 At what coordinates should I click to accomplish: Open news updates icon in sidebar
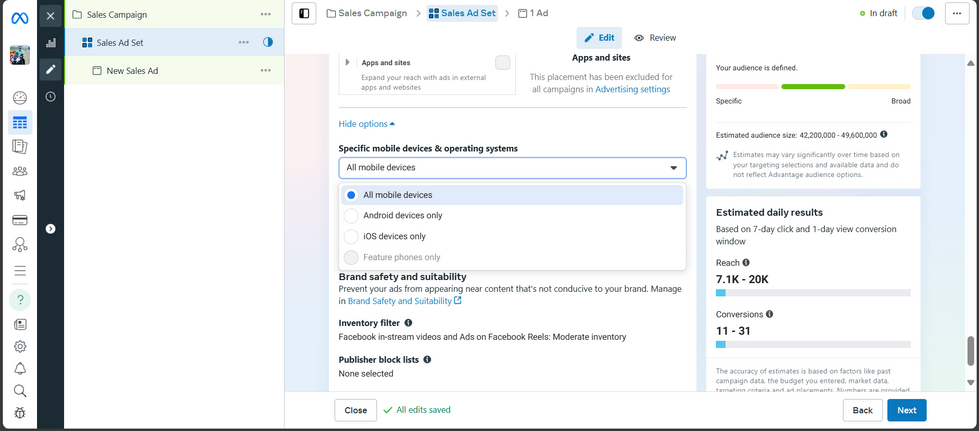(20, 324)
